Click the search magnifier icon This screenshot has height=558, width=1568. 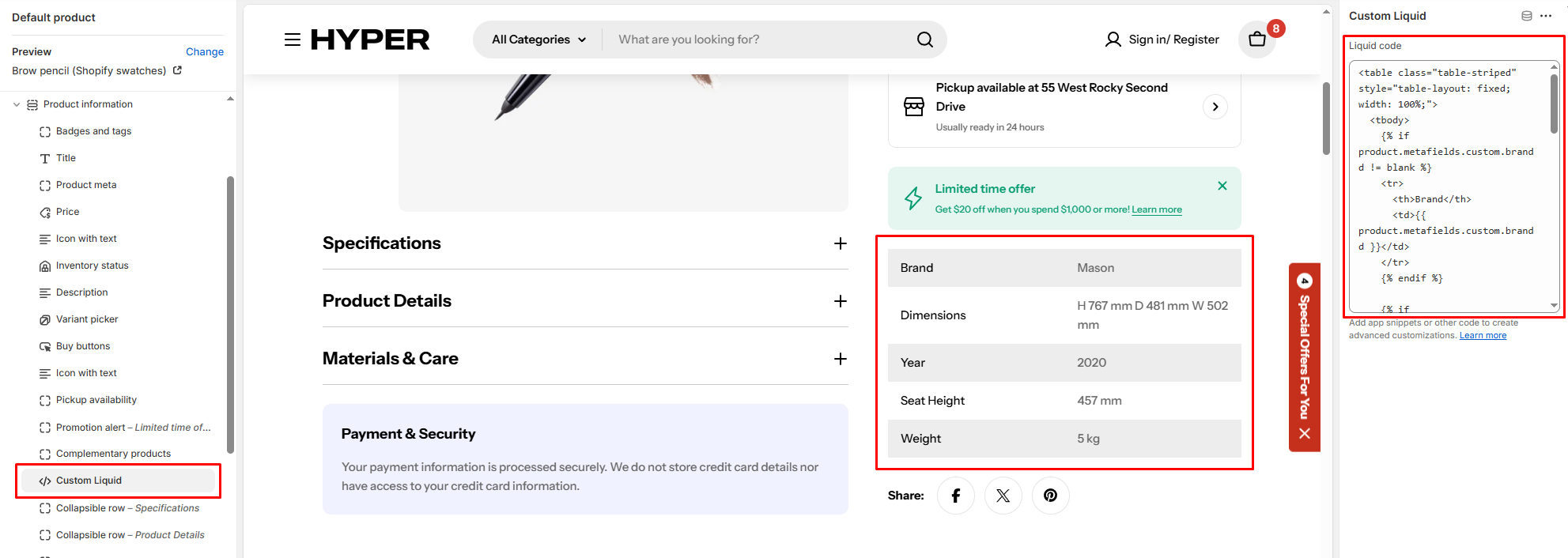[924, 40]
